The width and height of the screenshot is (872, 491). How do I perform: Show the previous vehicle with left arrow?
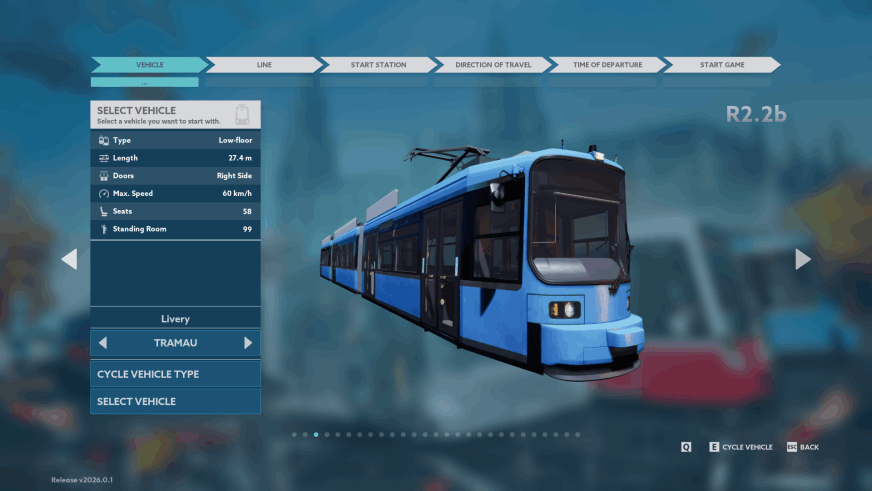(70, 259)
